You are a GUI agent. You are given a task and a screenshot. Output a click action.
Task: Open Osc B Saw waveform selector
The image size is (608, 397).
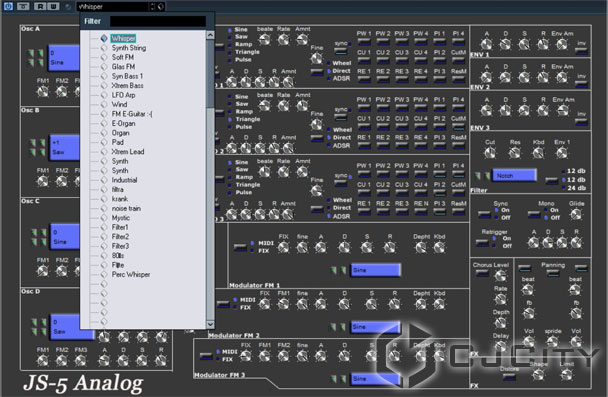[x=64, y=147]
